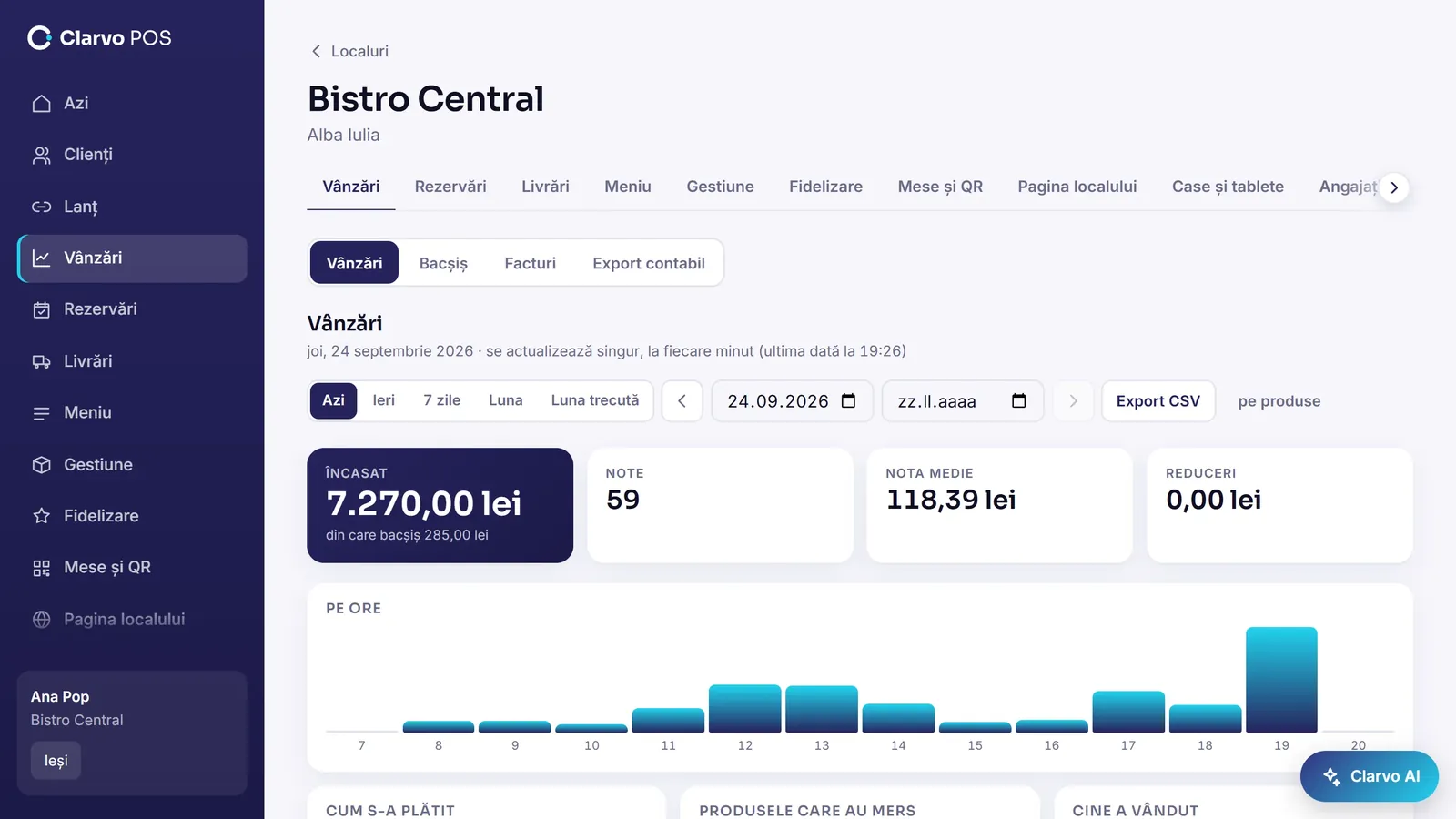Select the Luna trecută period filter
Image resolution: width=1456 pixels, height=819 pixels.
click(595, 400)
